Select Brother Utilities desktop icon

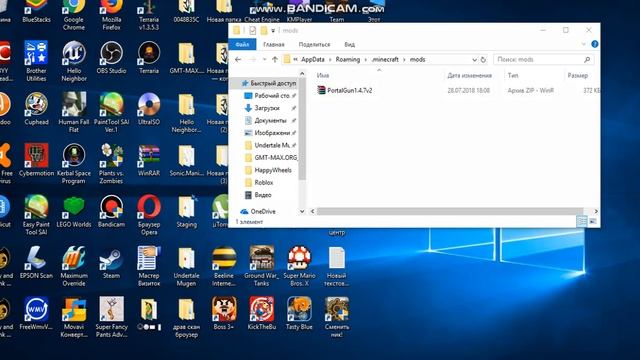point(36,61)
